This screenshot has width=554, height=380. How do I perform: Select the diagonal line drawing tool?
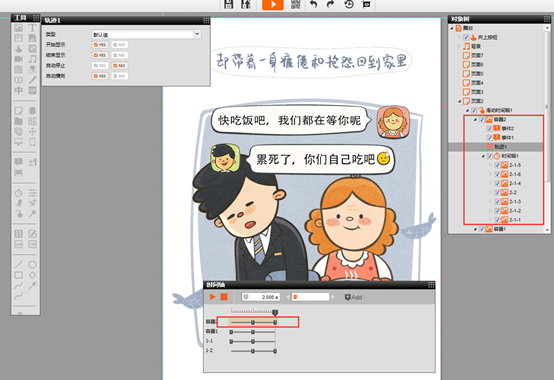18,265
